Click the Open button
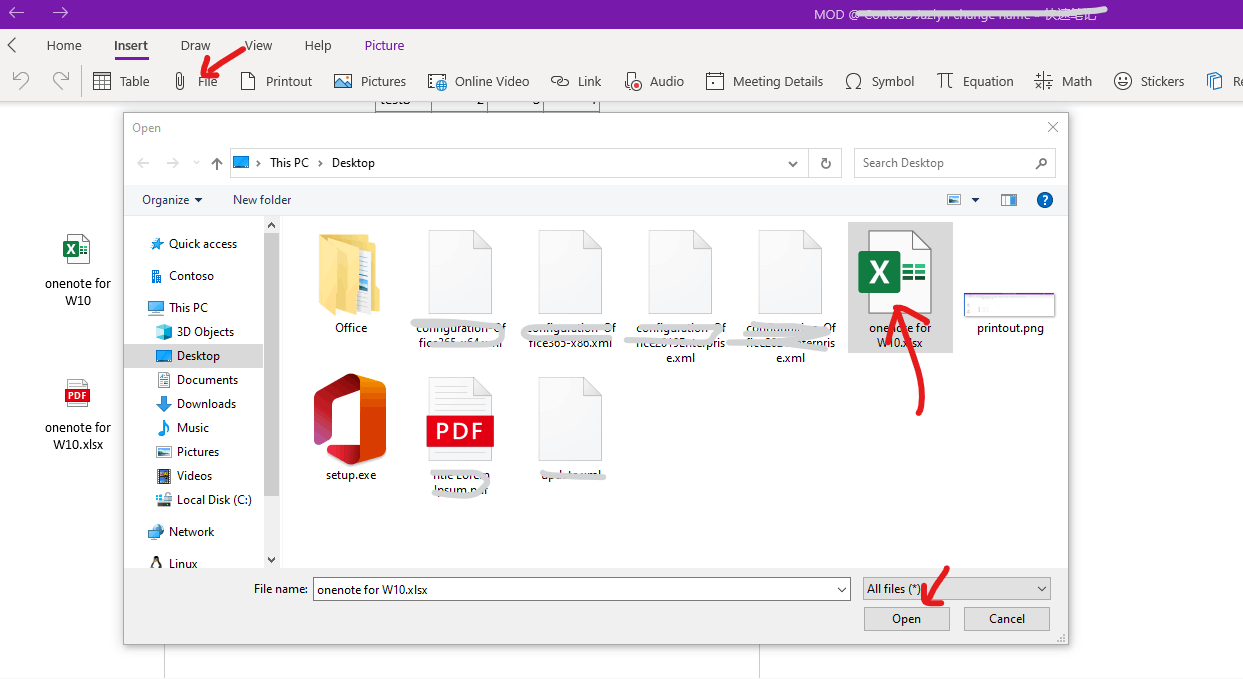1243x679 pixels. click(x=907, y=619)
